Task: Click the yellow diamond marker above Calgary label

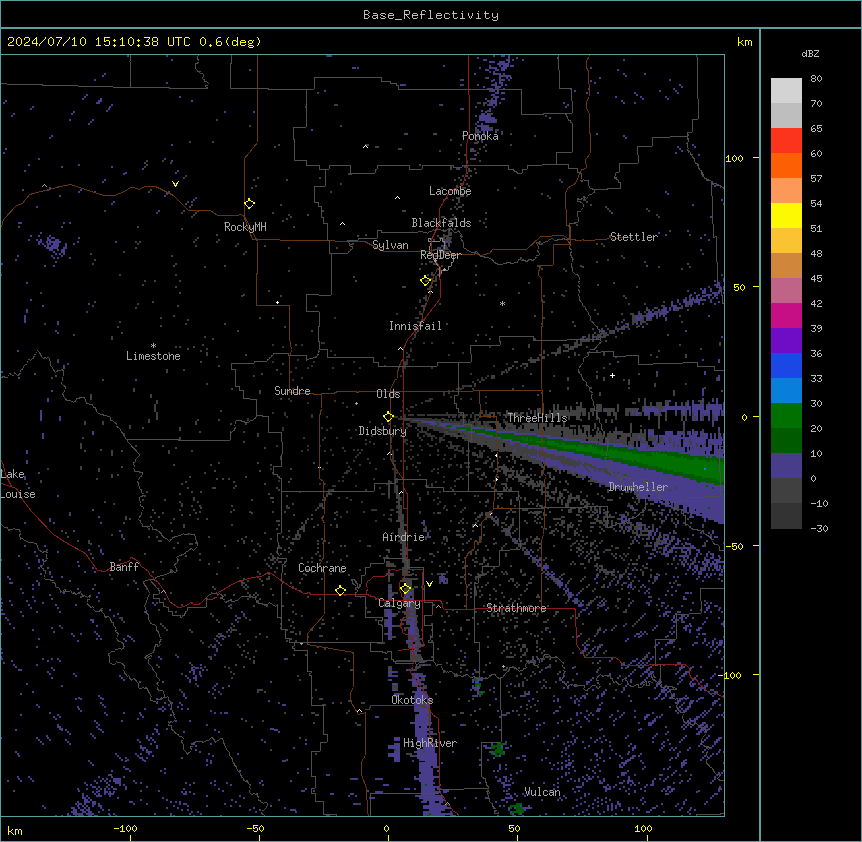Action: [405, 589]
